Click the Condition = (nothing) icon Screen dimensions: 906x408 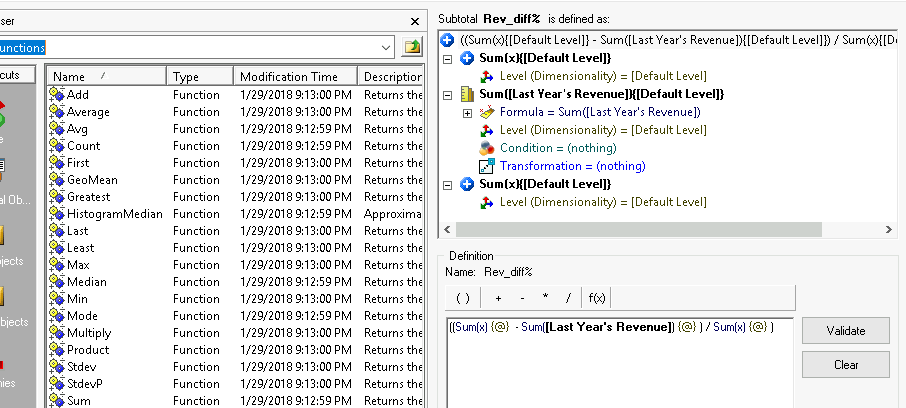pos(487,148)
